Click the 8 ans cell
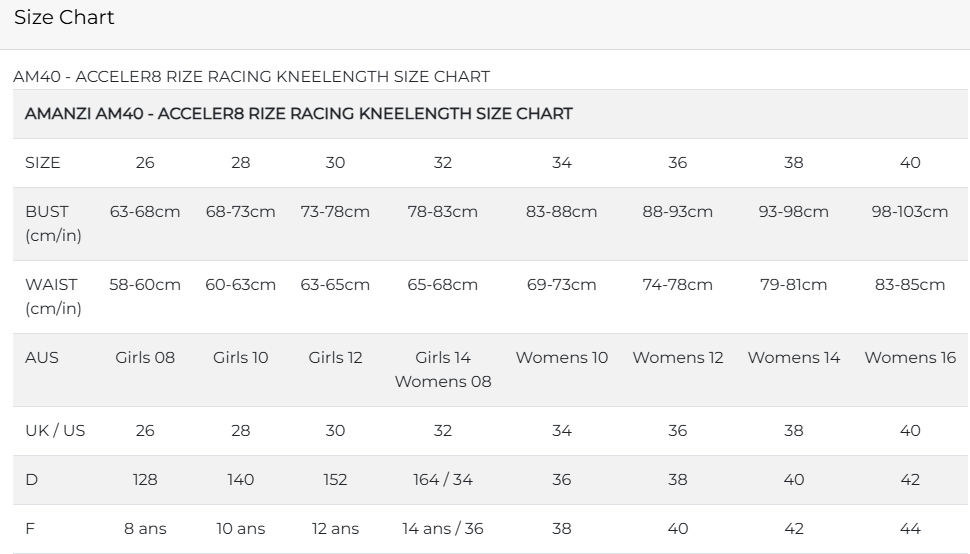Viewport: 970px width, 554px height. [x=145, y=528]
